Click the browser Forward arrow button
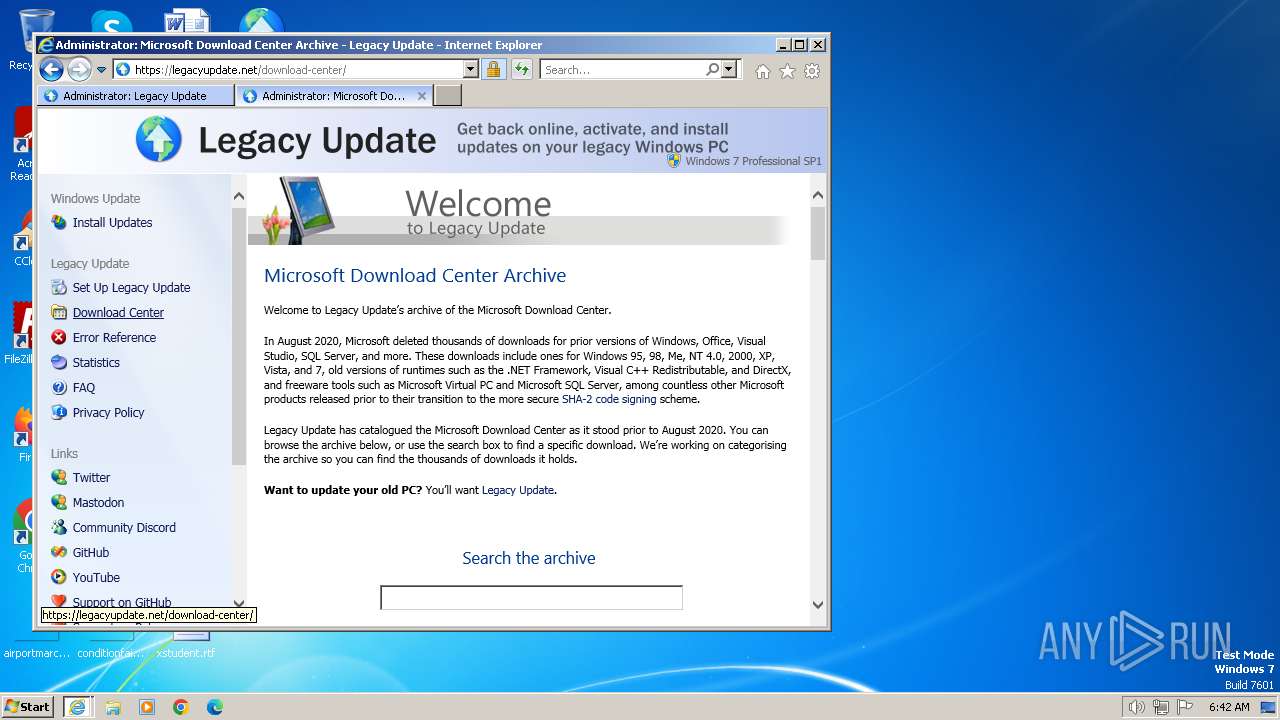1280x720 pixels. pos(79,69)
